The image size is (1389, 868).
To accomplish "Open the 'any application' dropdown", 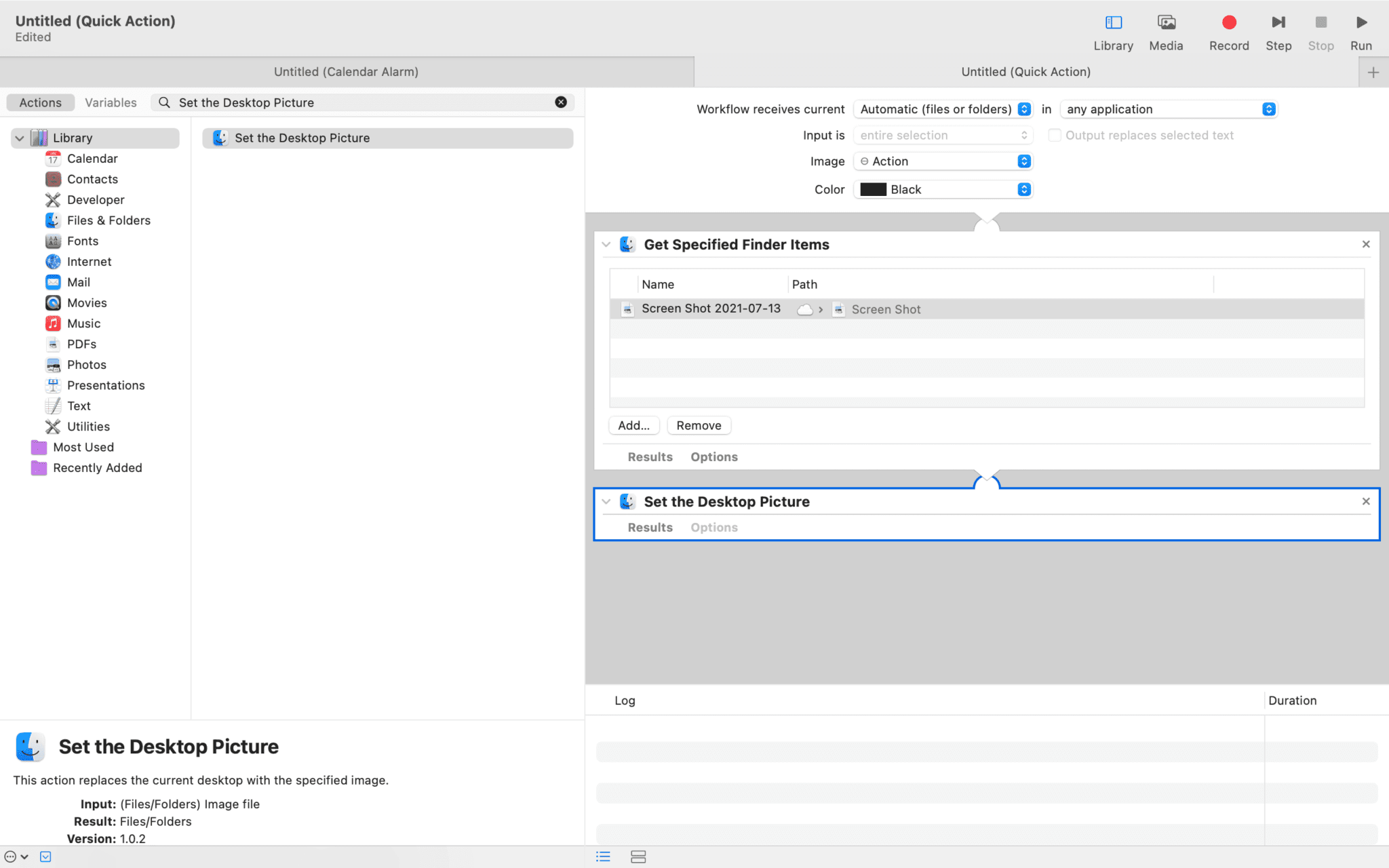I will pos(1168,108).
